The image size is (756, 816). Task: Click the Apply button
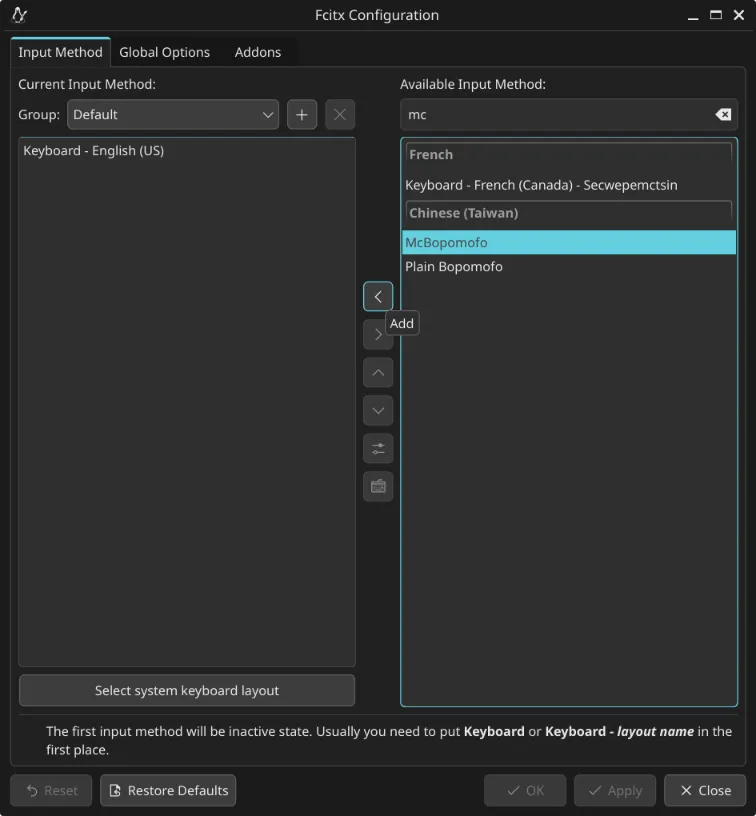(x=615, y=790)
